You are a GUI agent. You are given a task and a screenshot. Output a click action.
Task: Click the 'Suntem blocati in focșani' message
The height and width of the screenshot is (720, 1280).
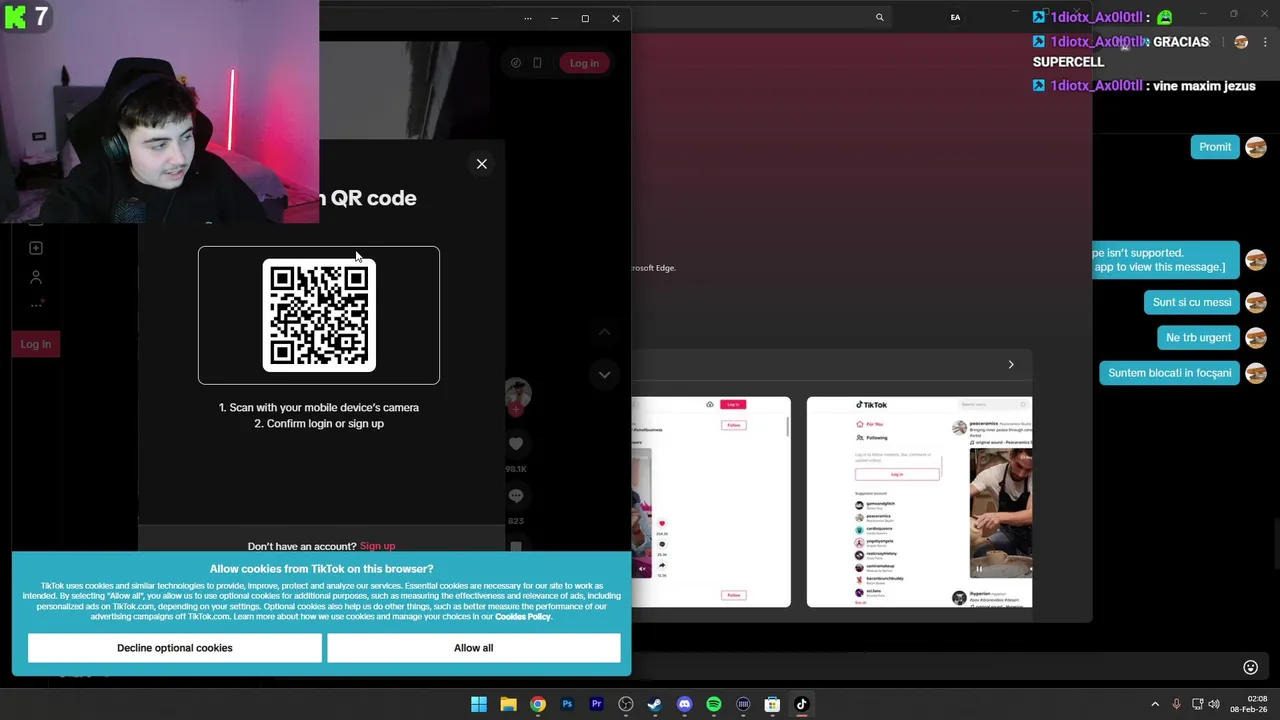pos(1169,373)
